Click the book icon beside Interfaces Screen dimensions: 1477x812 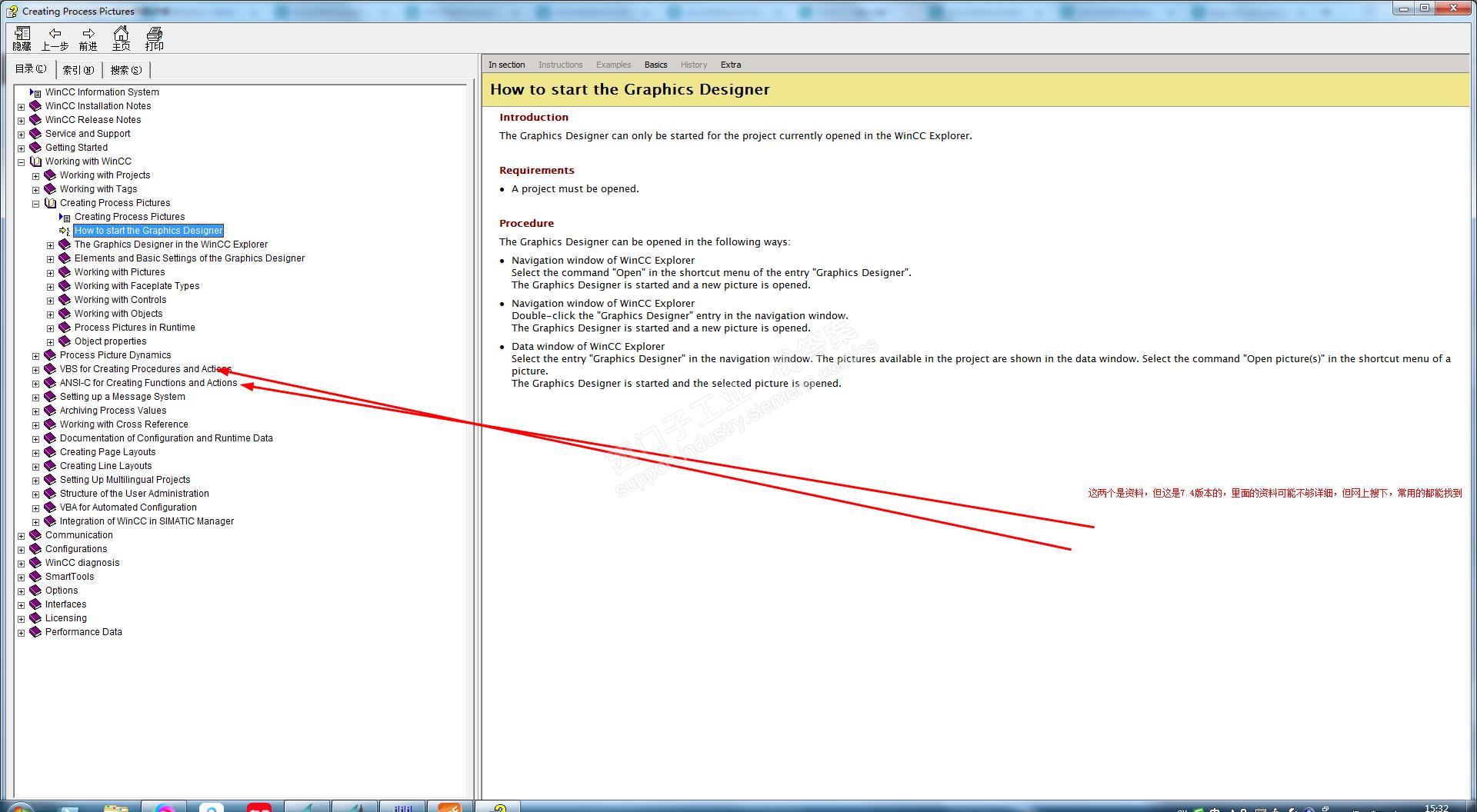(35, 604)
